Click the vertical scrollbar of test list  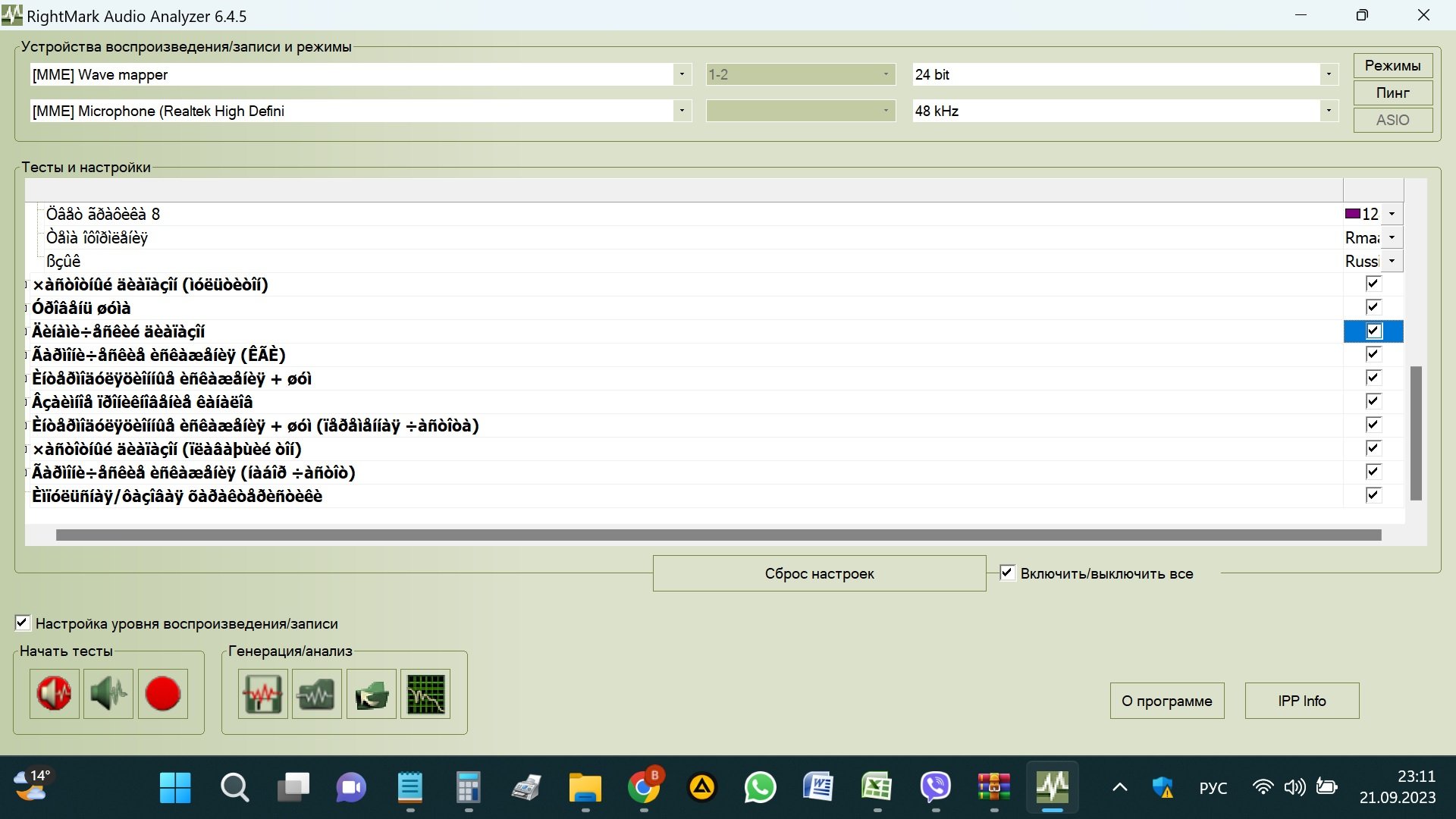click(1415, 432)
